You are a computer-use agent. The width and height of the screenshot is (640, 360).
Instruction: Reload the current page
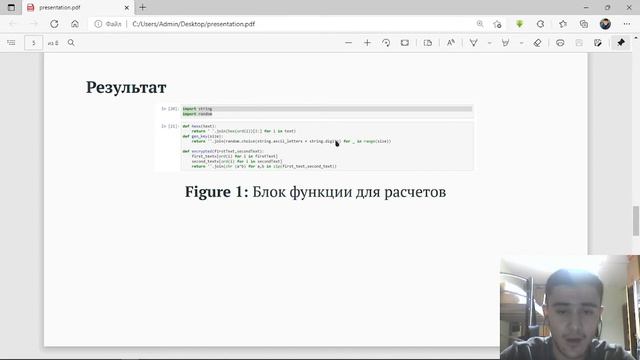coord(54,24)
